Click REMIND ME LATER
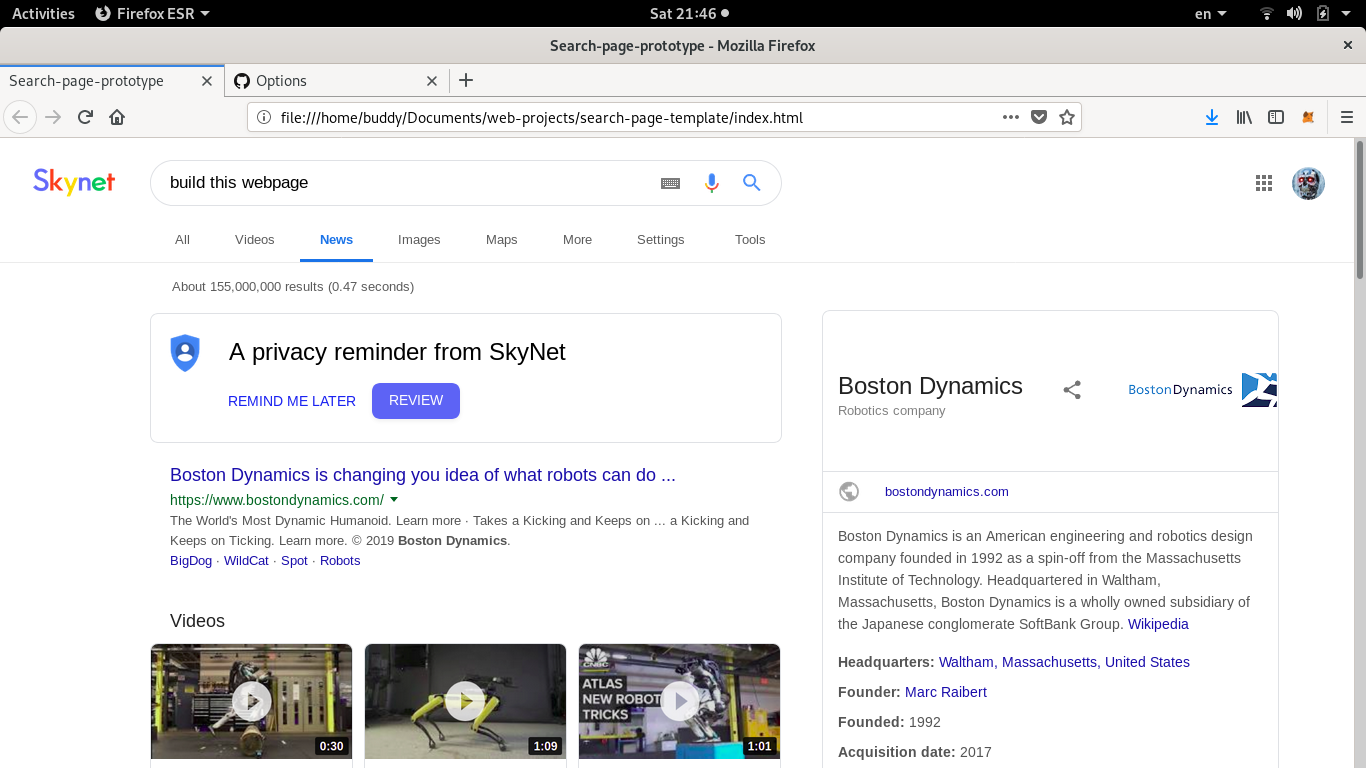 pos(292,400)
